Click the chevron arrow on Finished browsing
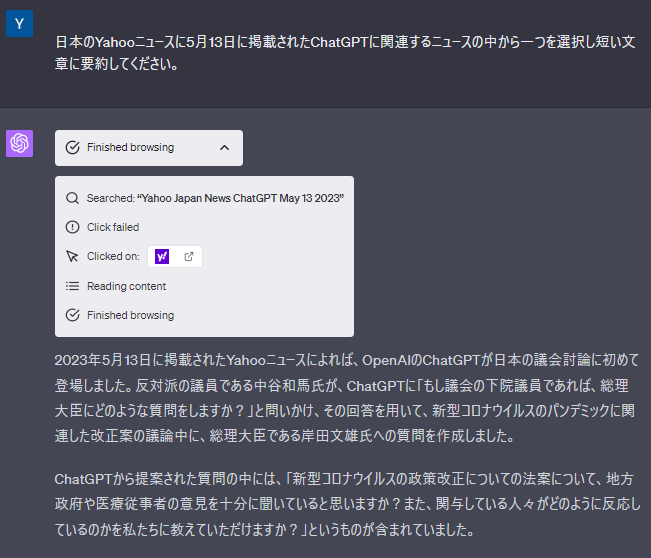 click(x=224, y=148)
